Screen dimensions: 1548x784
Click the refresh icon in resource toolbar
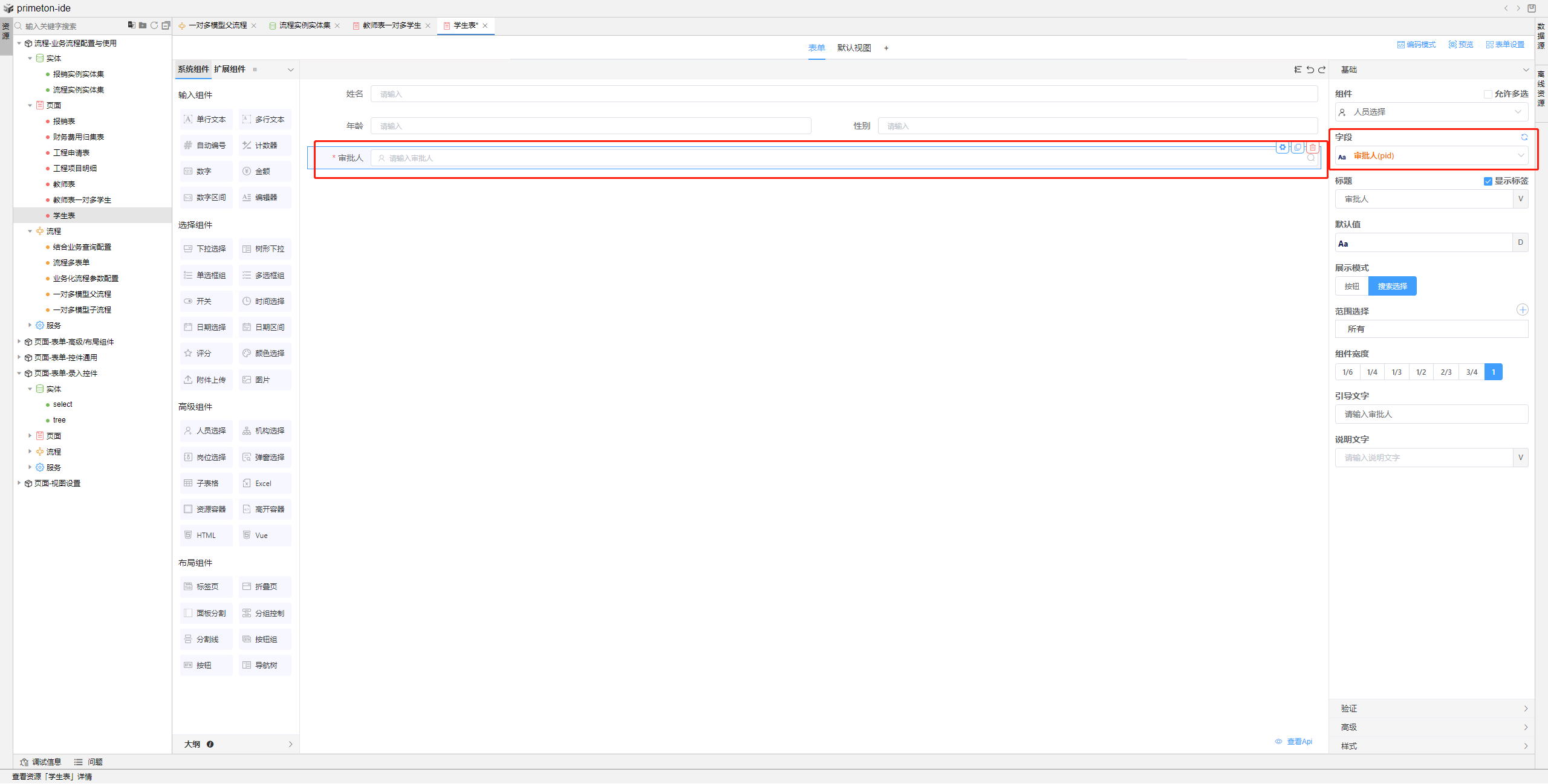pos(154,25)
